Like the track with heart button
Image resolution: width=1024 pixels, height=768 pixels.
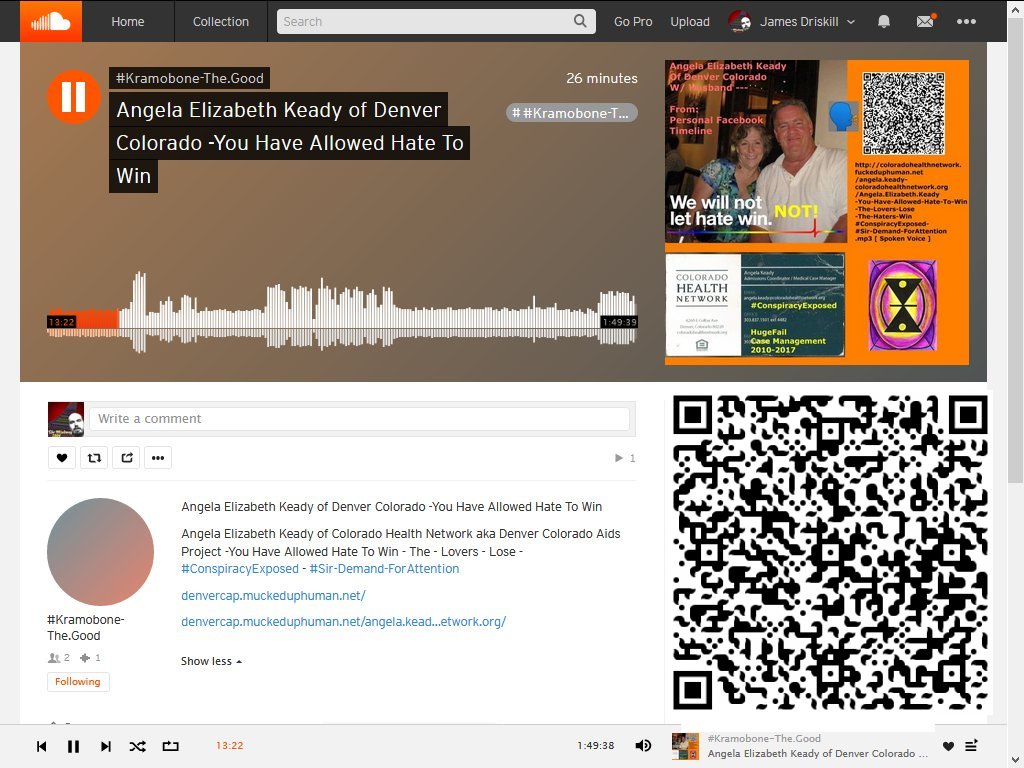62,458
